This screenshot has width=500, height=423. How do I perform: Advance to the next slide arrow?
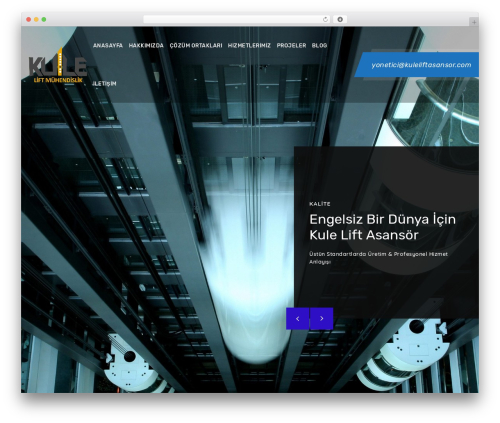coord(322,319)
